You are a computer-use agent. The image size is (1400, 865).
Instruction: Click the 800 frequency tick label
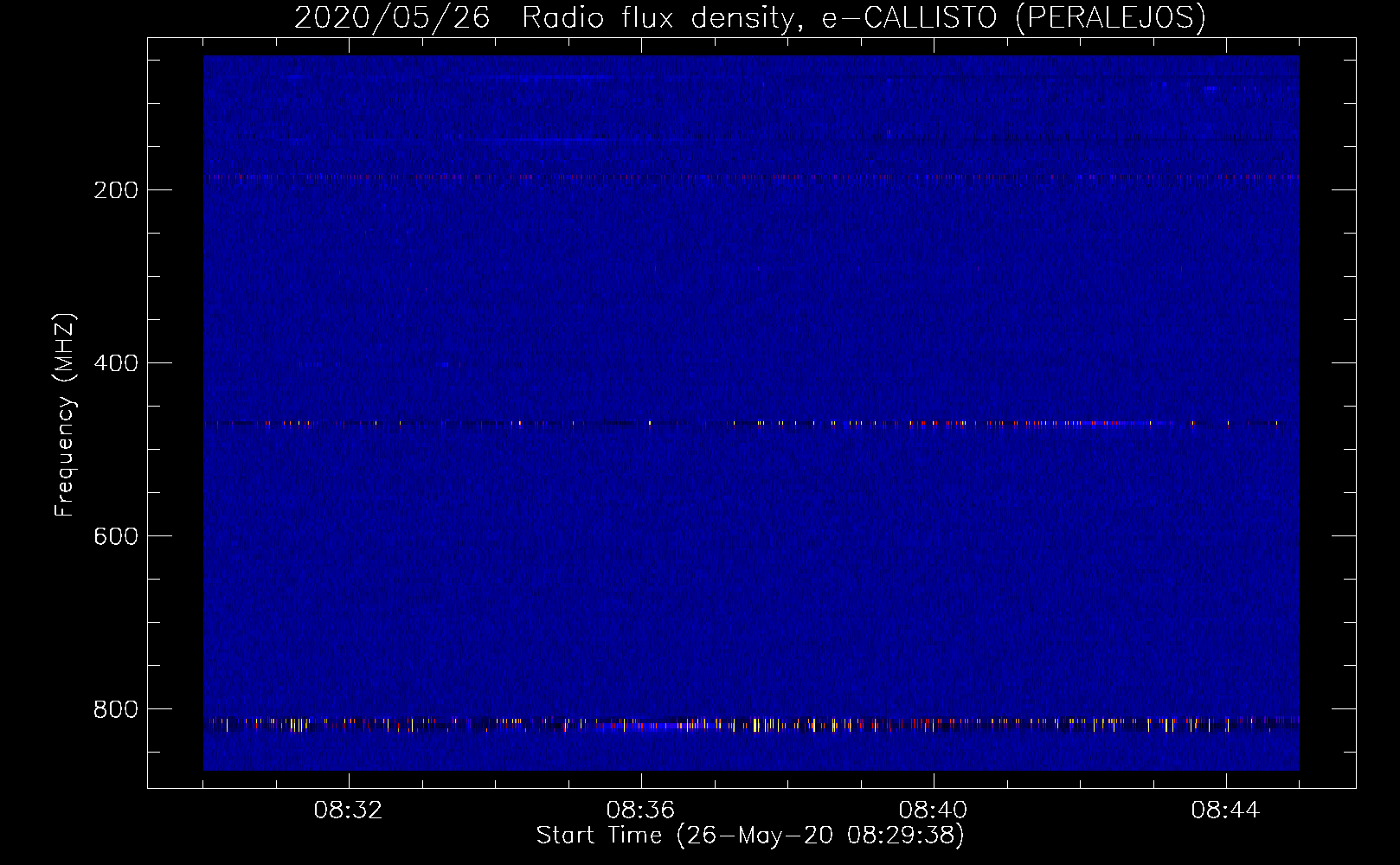click(x=116, y=709)
